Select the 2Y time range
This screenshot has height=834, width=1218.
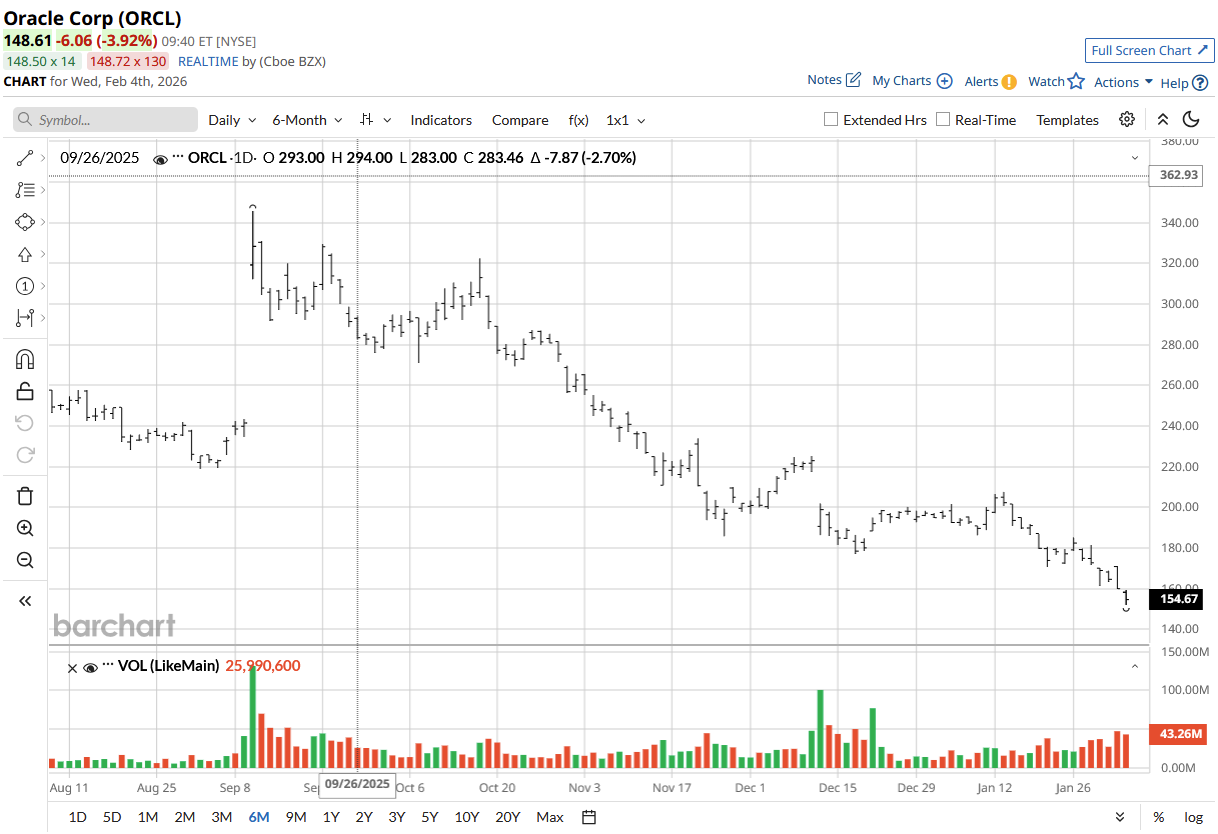click(364, 817)
